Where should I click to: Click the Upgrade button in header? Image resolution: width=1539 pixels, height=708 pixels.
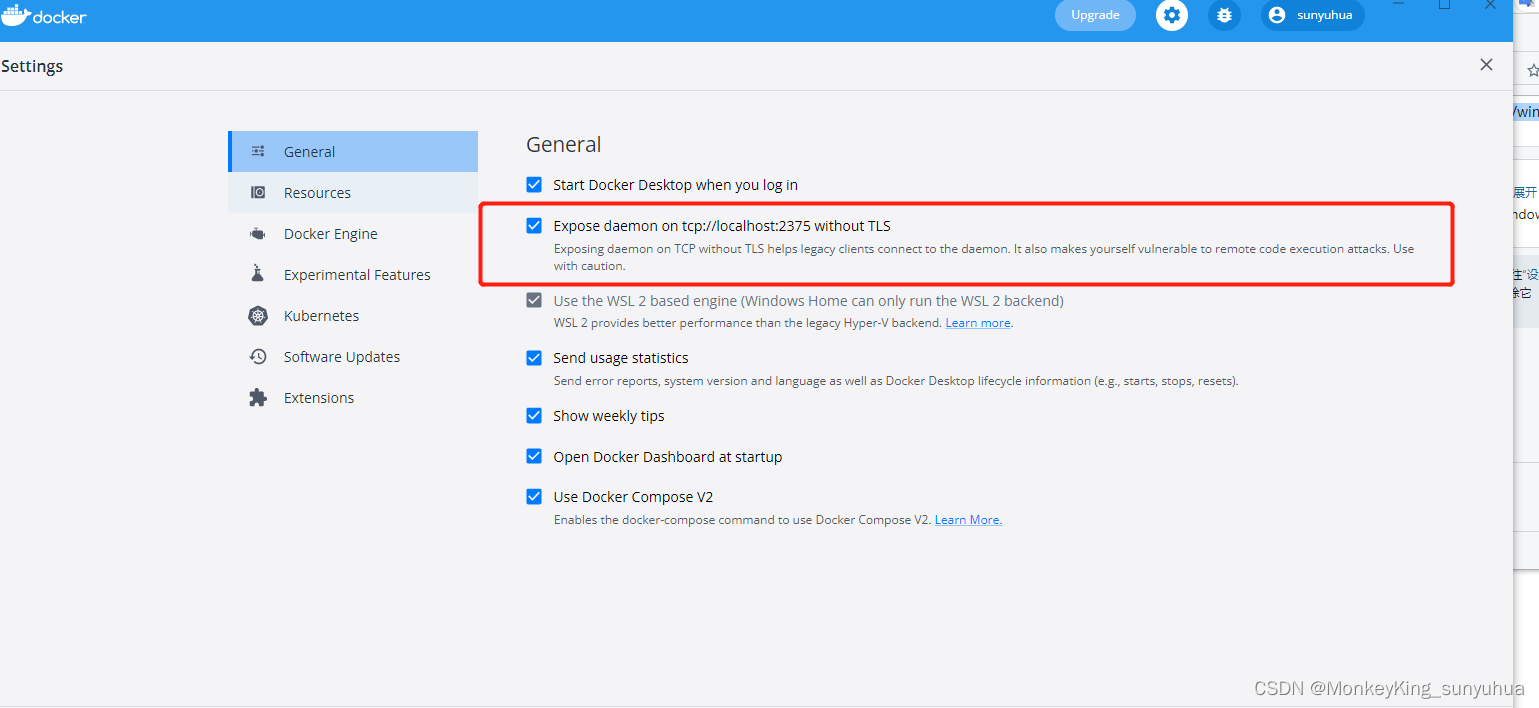[1095, 15]
